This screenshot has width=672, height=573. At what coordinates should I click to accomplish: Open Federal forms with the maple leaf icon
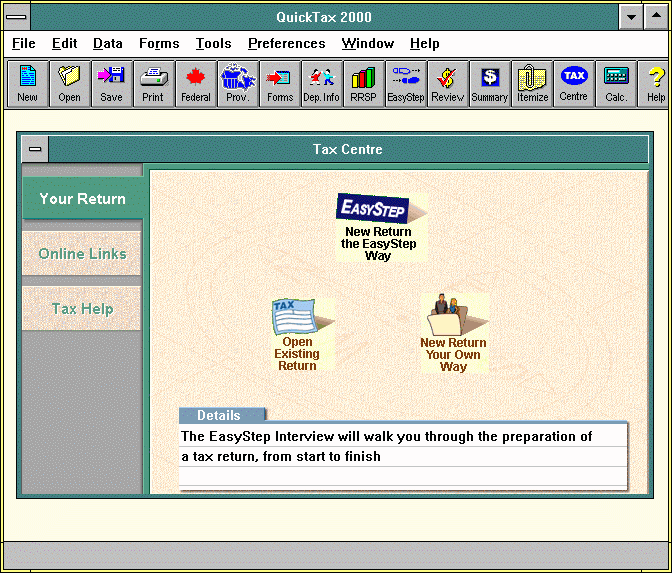(x=195, y=84)
